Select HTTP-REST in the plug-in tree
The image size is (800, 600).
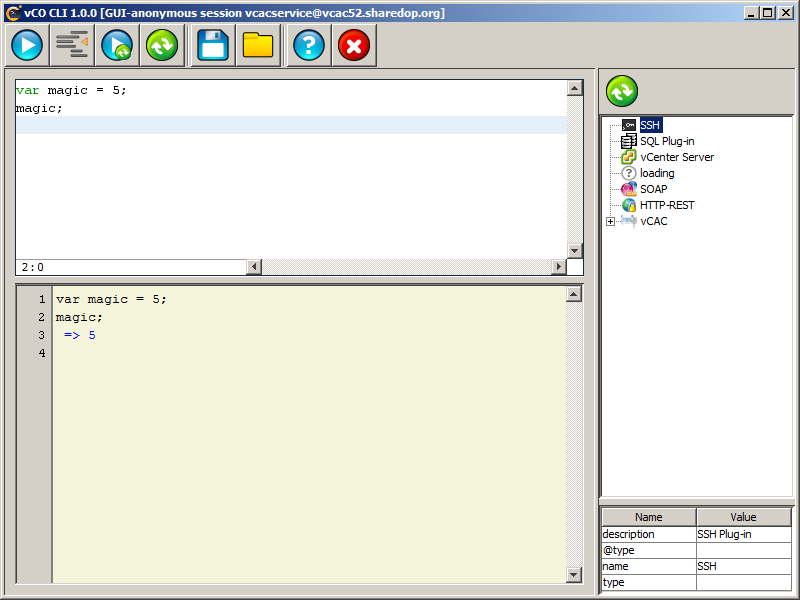[667, 205]
